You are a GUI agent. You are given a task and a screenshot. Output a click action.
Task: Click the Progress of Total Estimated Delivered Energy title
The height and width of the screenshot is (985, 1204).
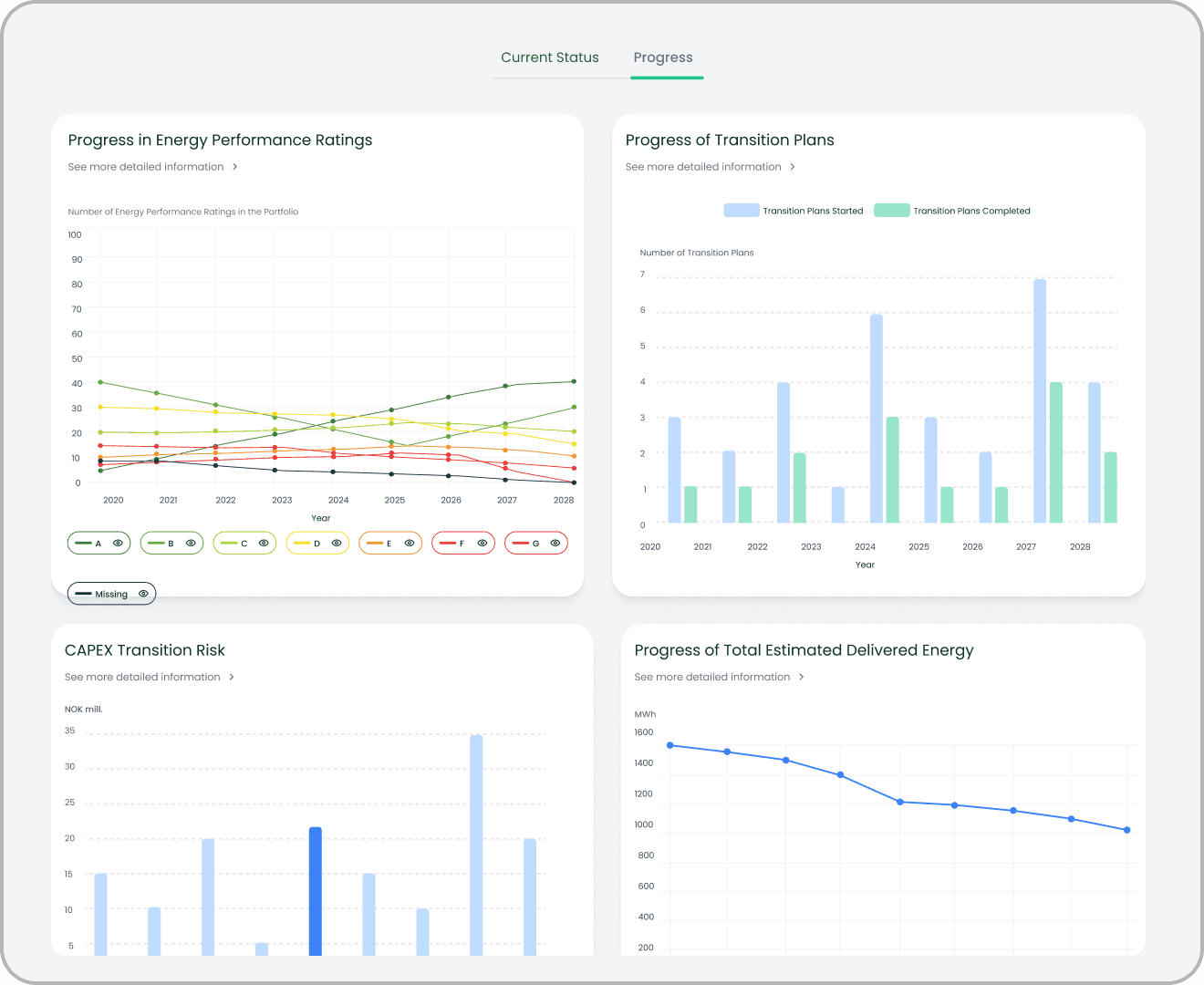click(x=804, y=650)
